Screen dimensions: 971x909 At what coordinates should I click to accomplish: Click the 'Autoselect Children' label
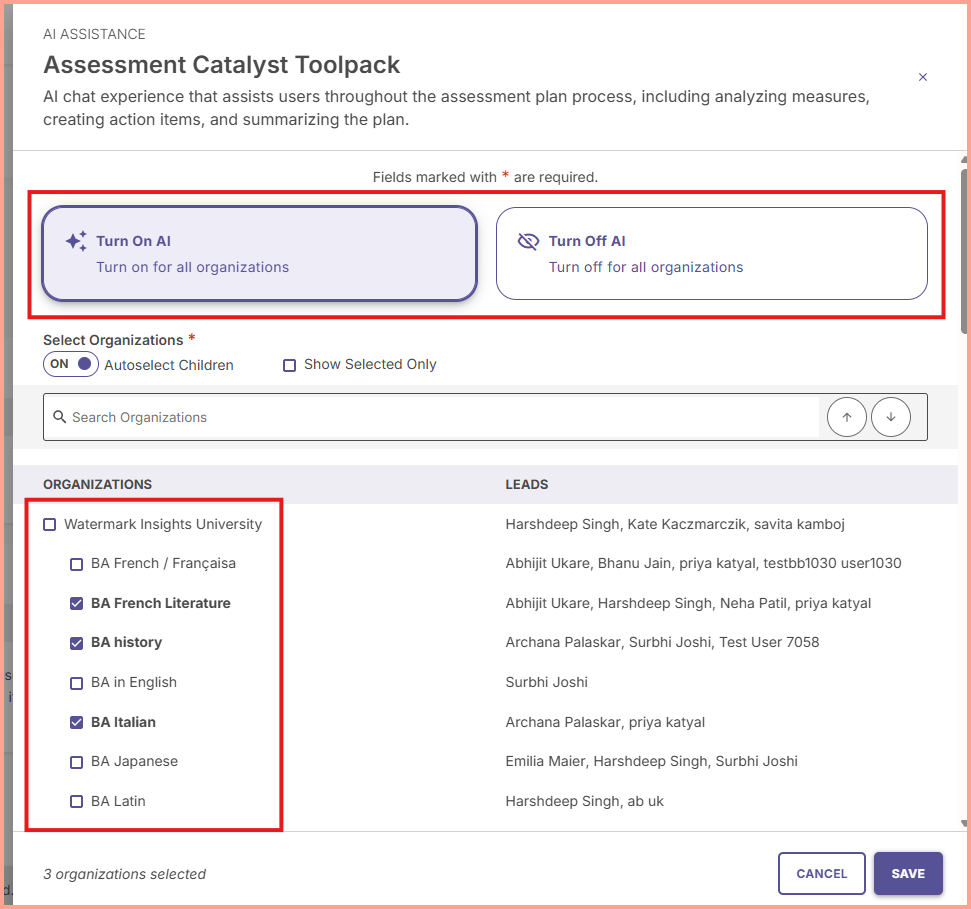(x=169, y=365)
